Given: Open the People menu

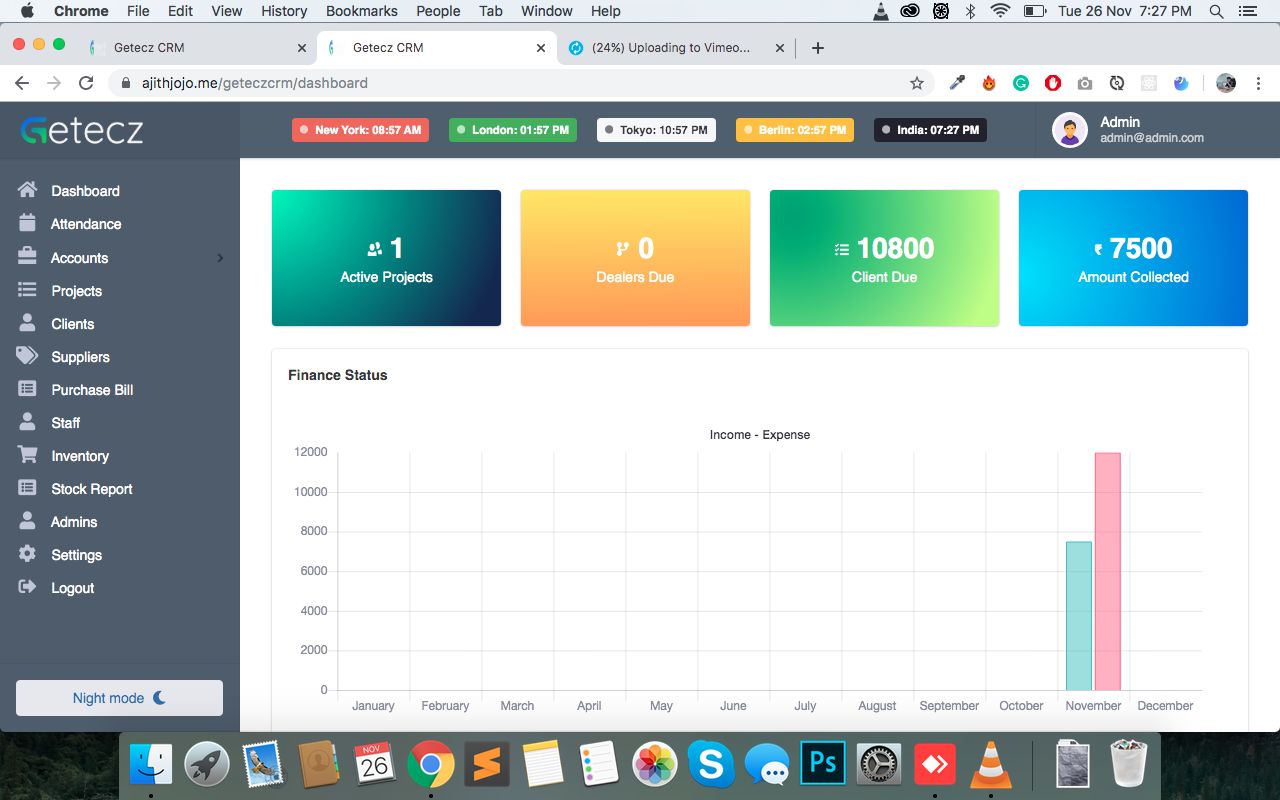Looking at the screenshot, I should 438,11.
